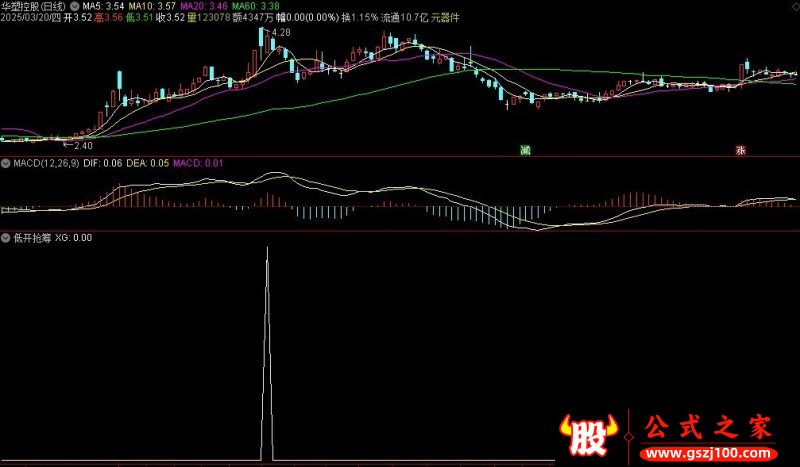Open the MA indicator settings dropdown arrow
Image resolution: width=800 pixels, height=467 pixels.
point(75,6)
